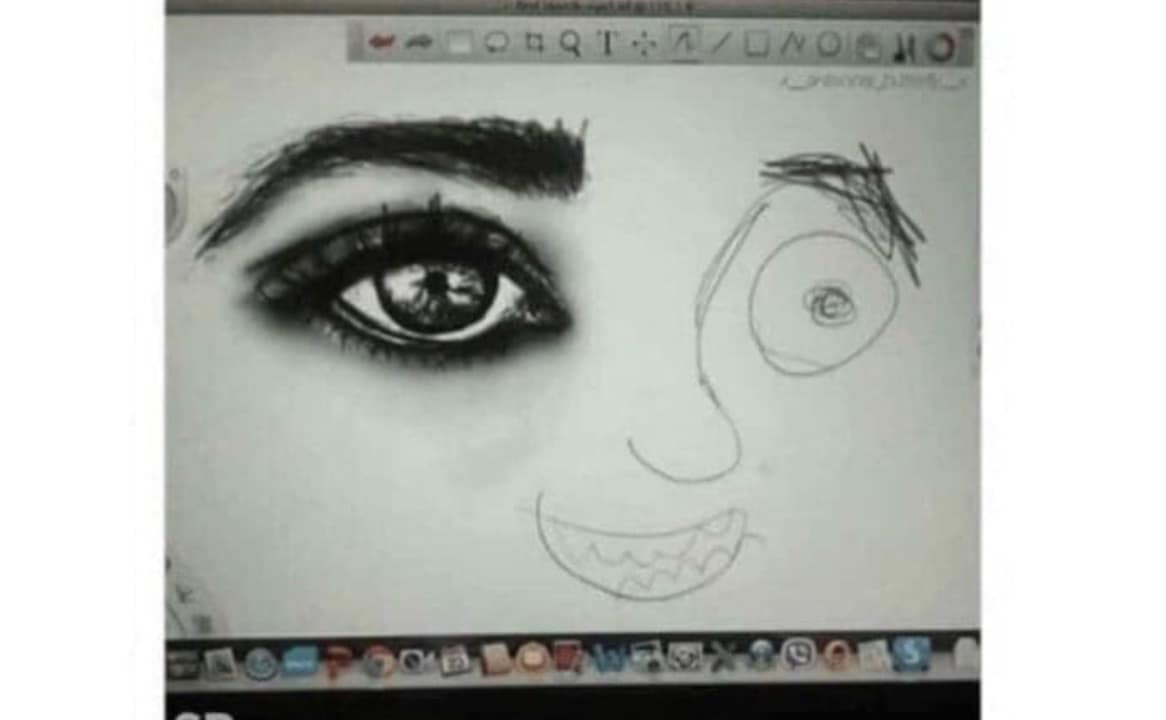
Task: Select the Text tool (T icon)
Action: pyautogui.click(x=606, y=44)
